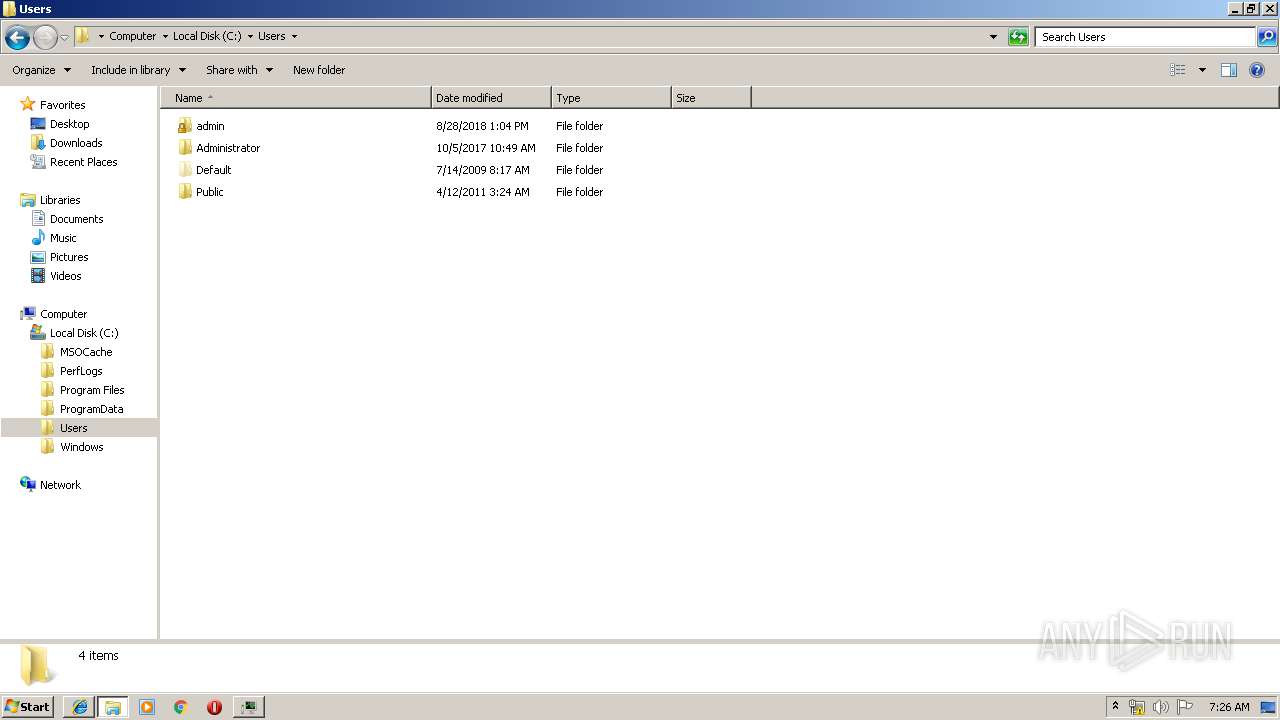
Task: Open Action Center flag icon
Action: point(1185,707)
